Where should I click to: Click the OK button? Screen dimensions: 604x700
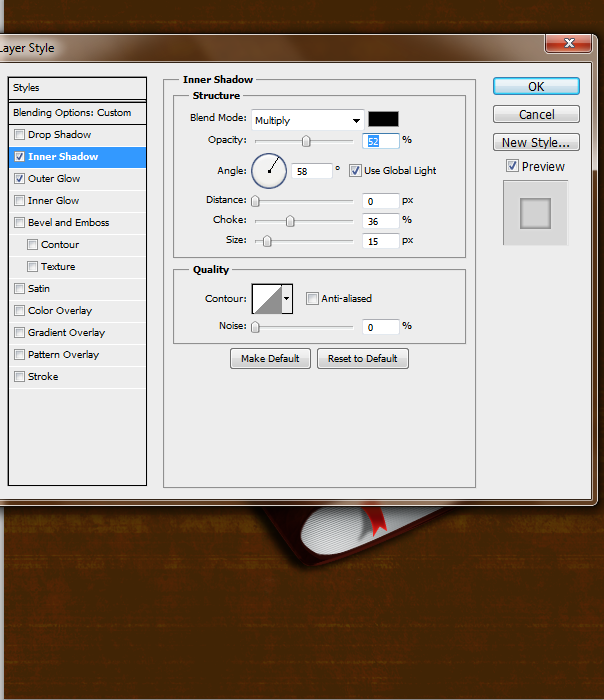pyautogui.click(x=536, y=86)
